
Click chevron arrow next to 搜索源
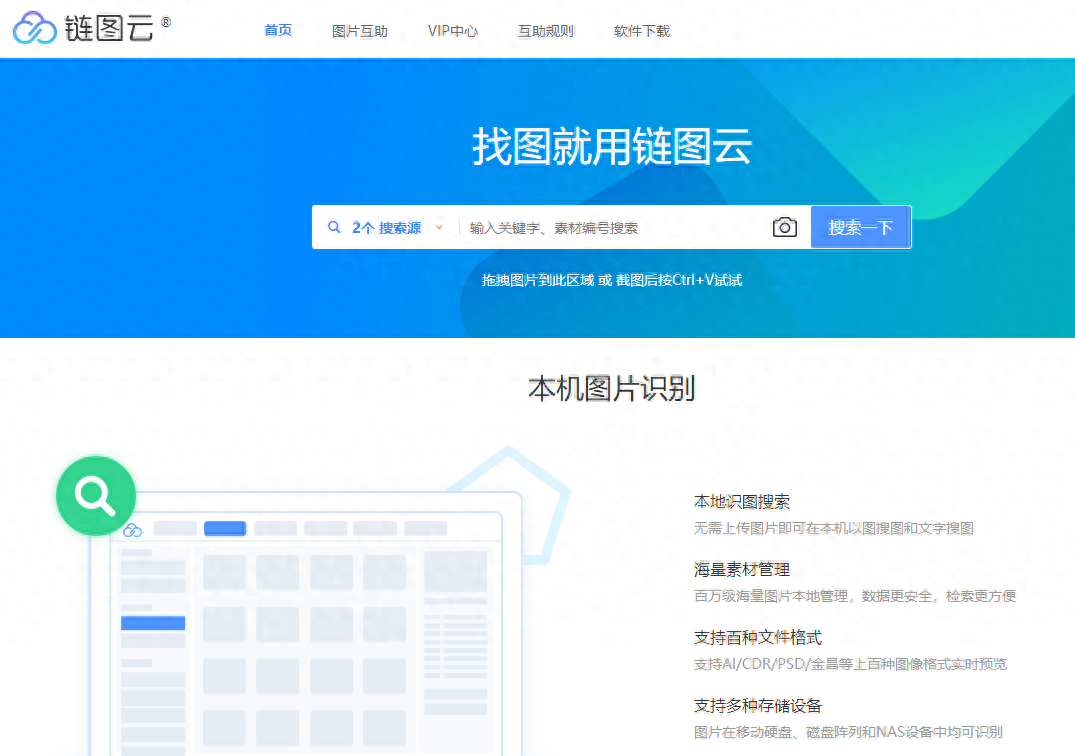tap(439, 228)
